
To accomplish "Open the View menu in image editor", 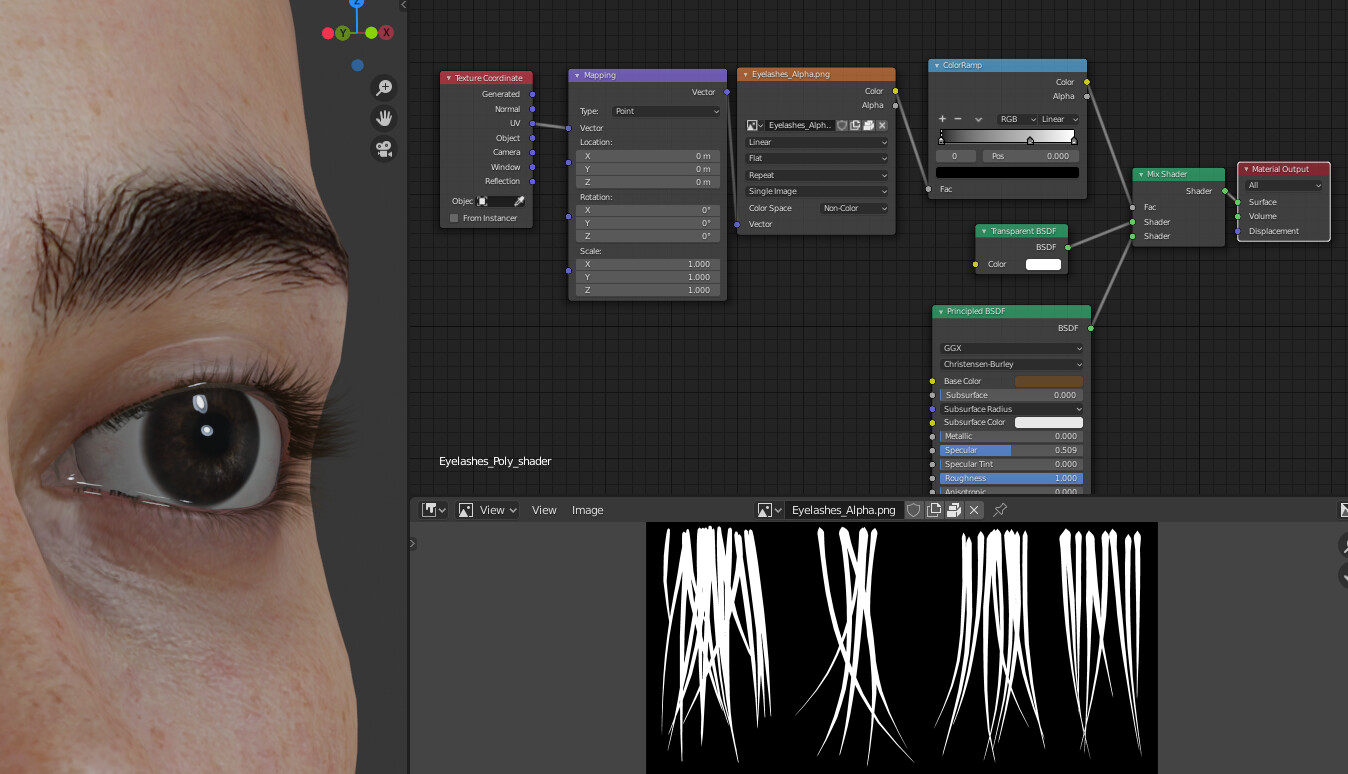I will tap(543, 510).
